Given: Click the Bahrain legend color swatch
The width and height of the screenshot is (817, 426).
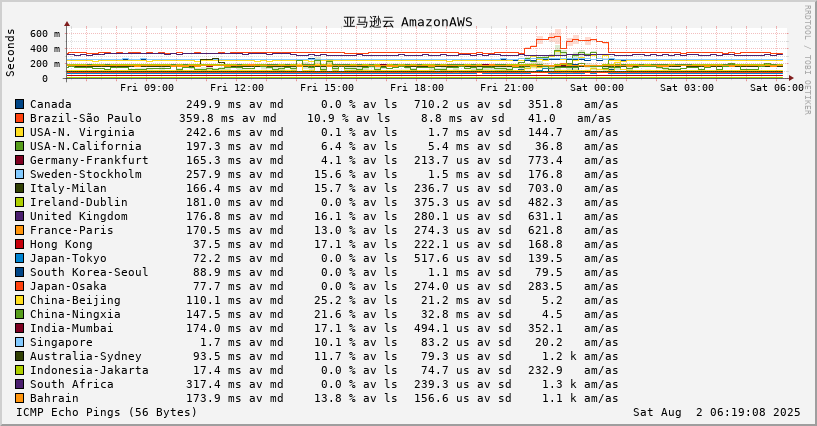Looking at the screenshot, I should pos(20,398).
